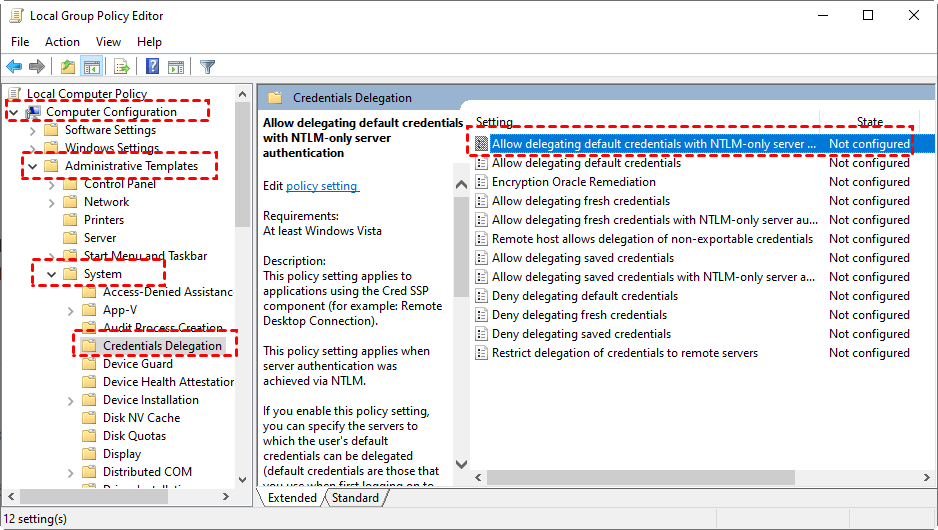
Task: Click the State column header
Action: click(x=869, y=122)
